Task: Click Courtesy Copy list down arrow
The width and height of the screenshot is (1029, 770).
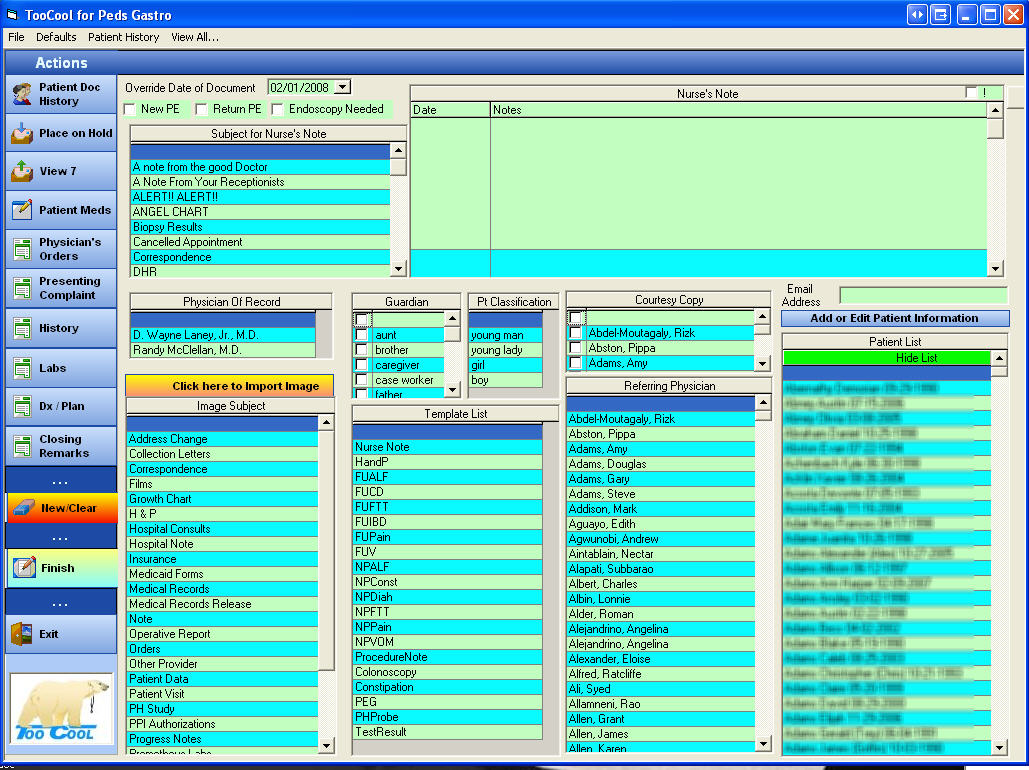Action: pos(762,363)
